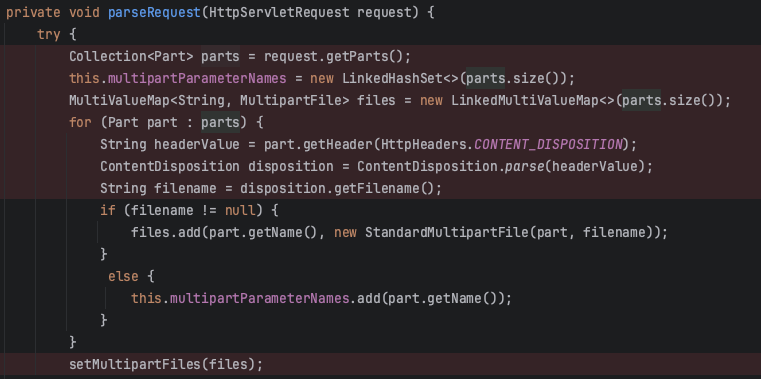Click the else keyword
761x379 pixels.
pyautogui.click(x=123, y=276)
